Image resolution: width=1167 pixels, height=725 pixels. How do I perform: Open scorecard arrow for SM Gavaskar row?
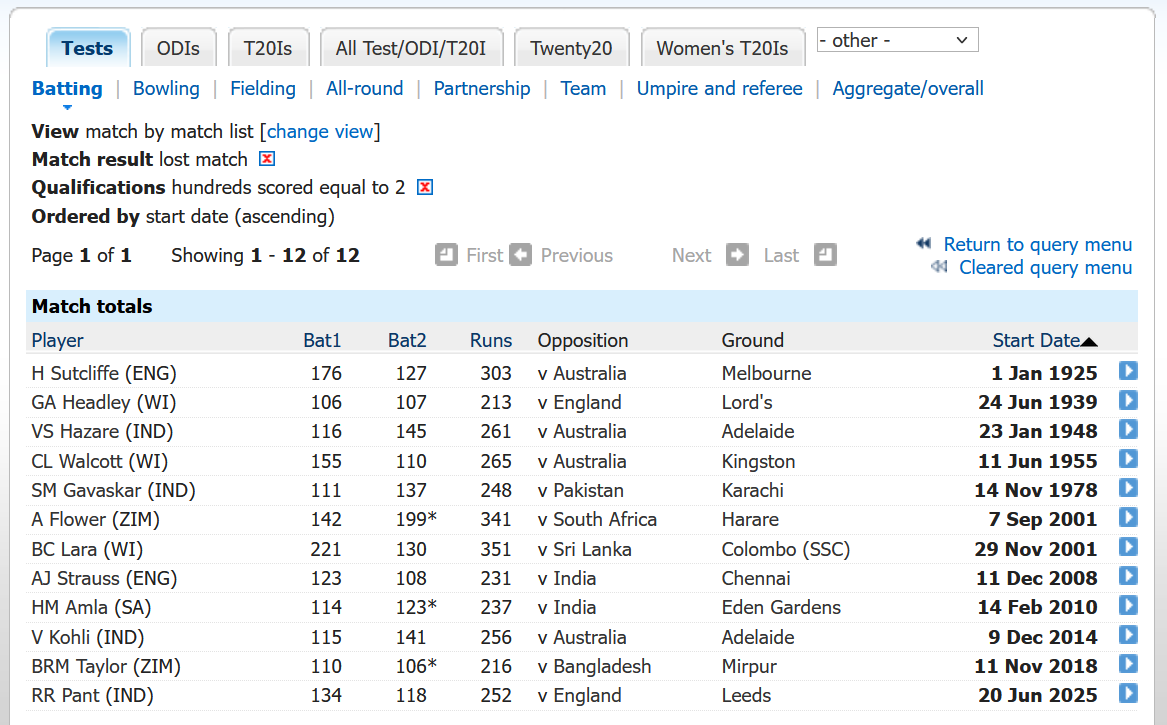tap(1128, 488)
